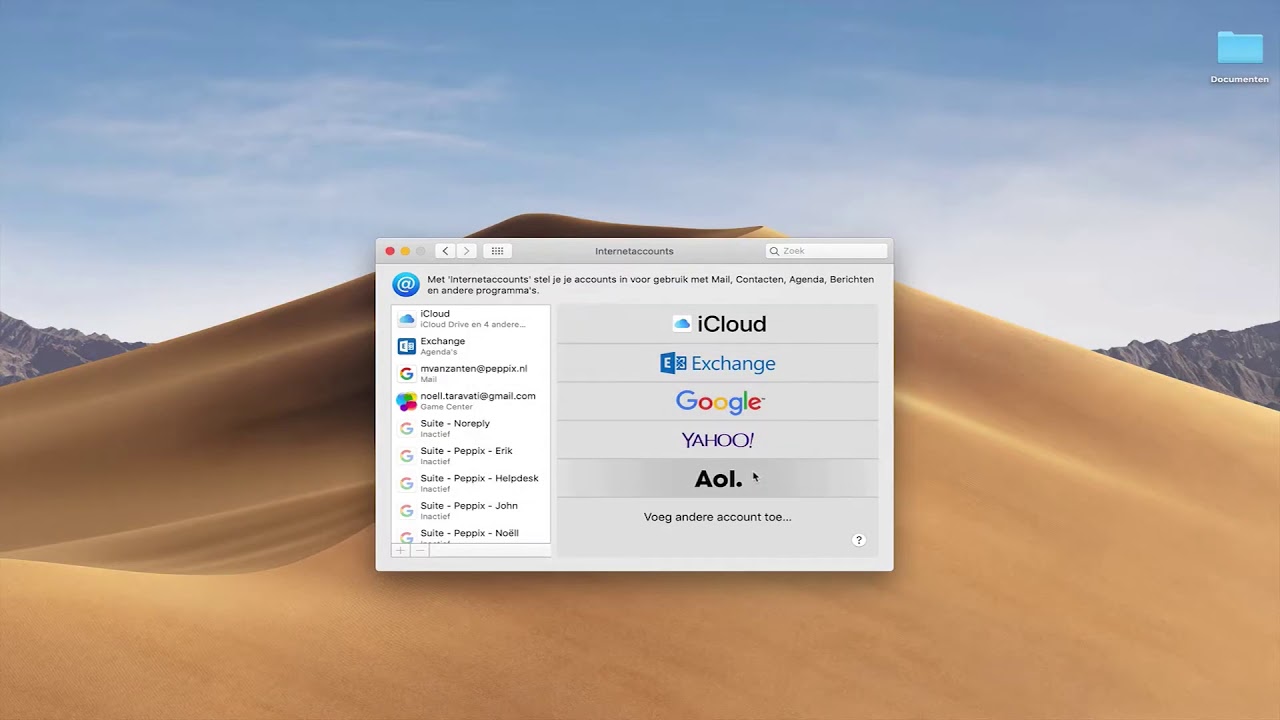Minimize the Internetaccounts window
The width and height of the screenshot is (1280, 720).
[x=405, y=251]
